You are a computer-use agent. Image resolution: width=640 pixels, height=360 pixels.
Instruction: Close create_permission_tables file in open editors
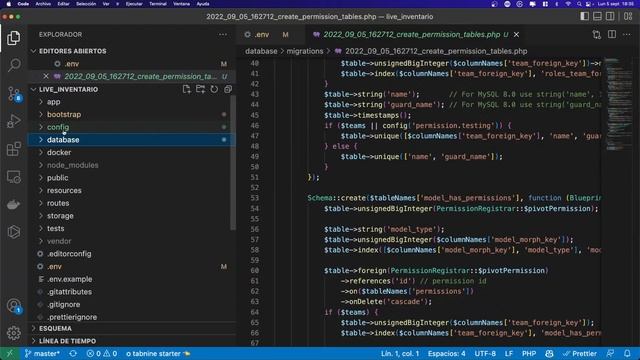pyautogui.click(x=46, y=76)
